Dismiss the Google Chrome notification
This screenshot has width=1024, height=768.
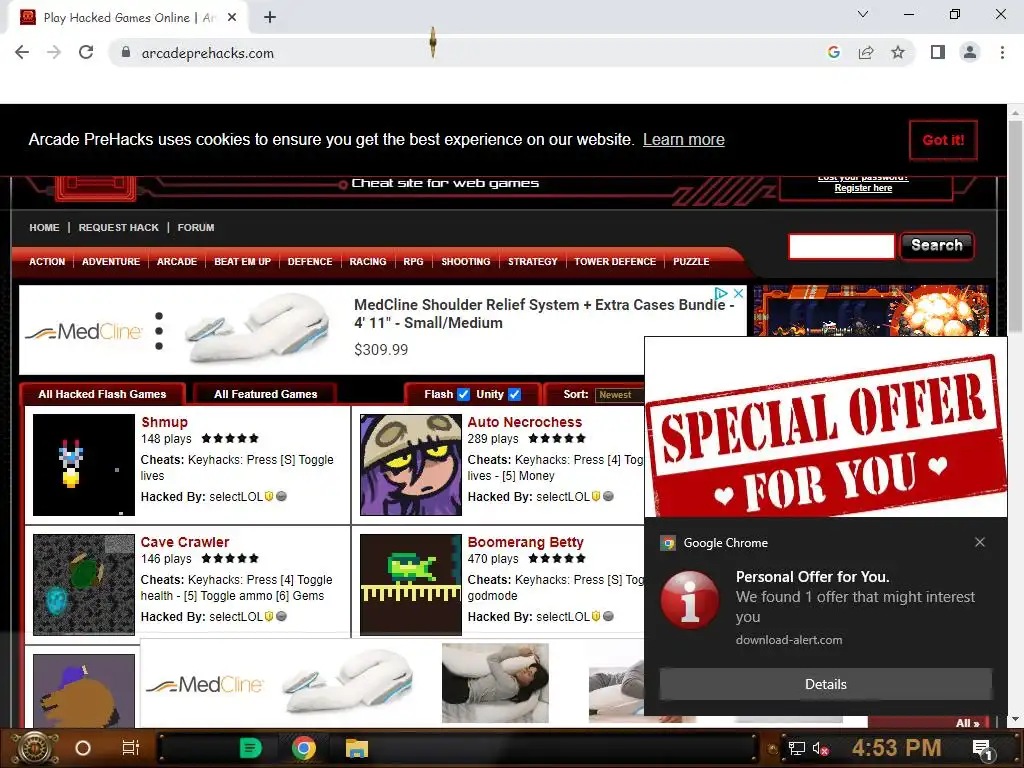(x=980, y=542)
